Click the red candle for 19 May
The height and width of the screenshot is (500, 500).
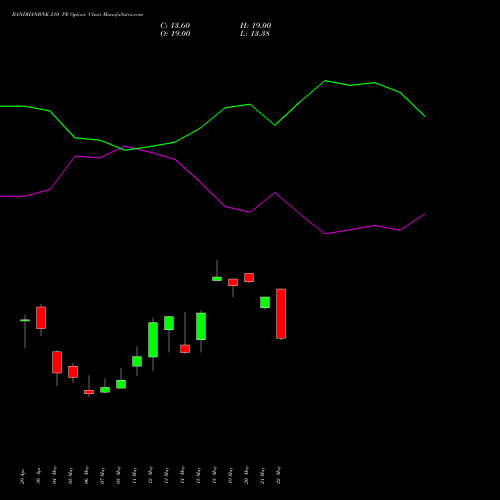[233, 282]
